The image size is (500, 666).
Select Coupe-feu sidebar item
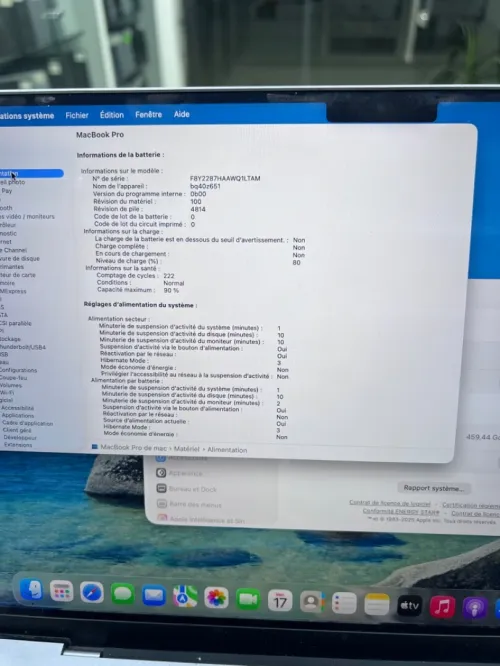point(14,378)
